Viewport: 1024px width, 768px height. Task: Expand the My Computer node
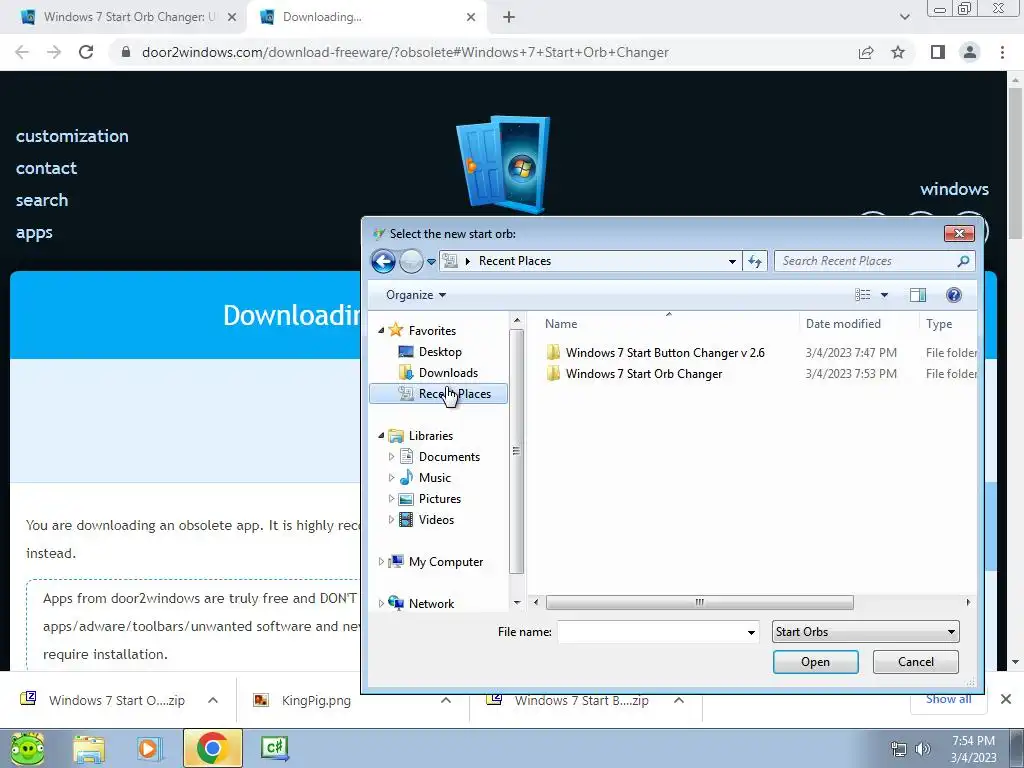coord(381,562)
